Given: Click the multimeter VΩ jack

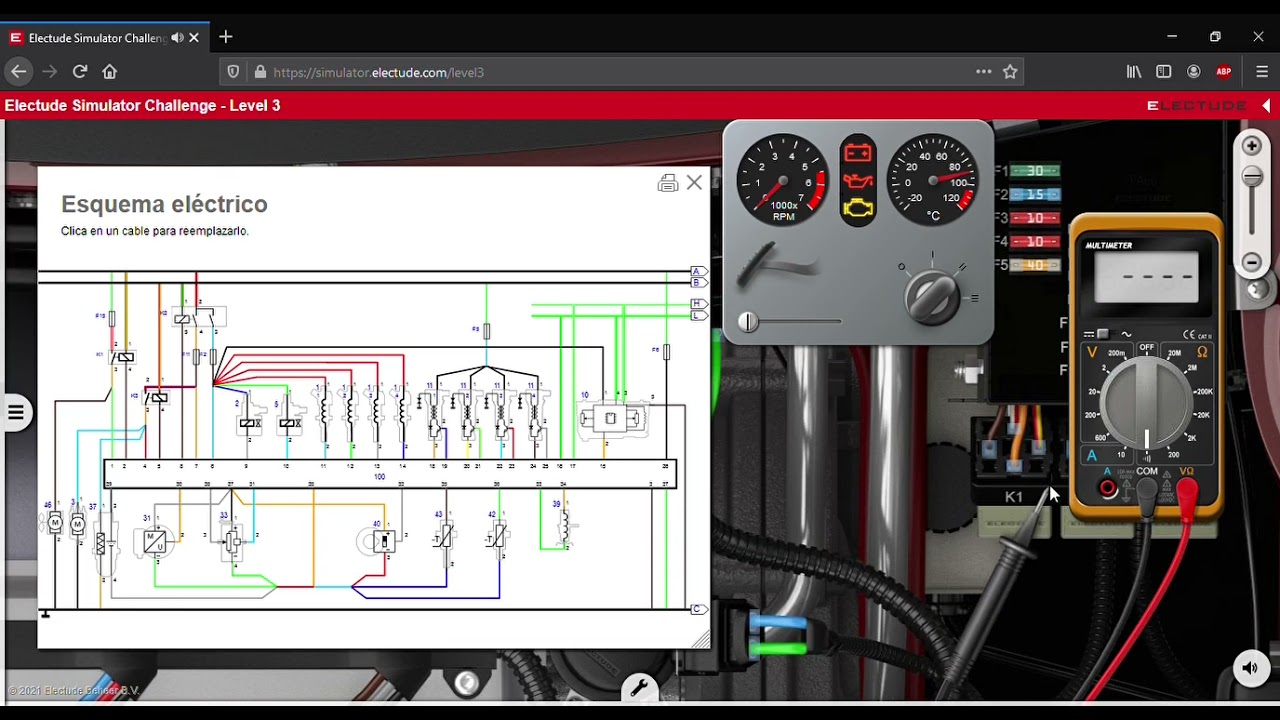Looking at the screenshot, I should coord(1187,489).
